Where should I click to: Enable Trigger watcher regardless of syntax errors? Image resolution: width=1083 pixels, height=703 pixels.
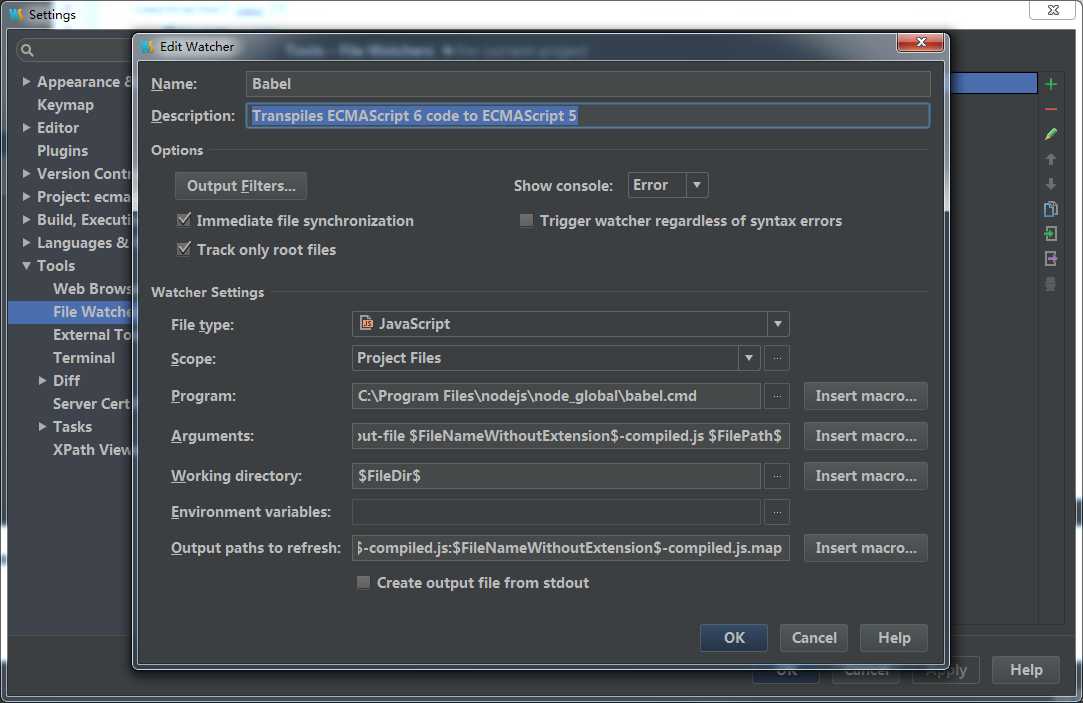[526, 220]
